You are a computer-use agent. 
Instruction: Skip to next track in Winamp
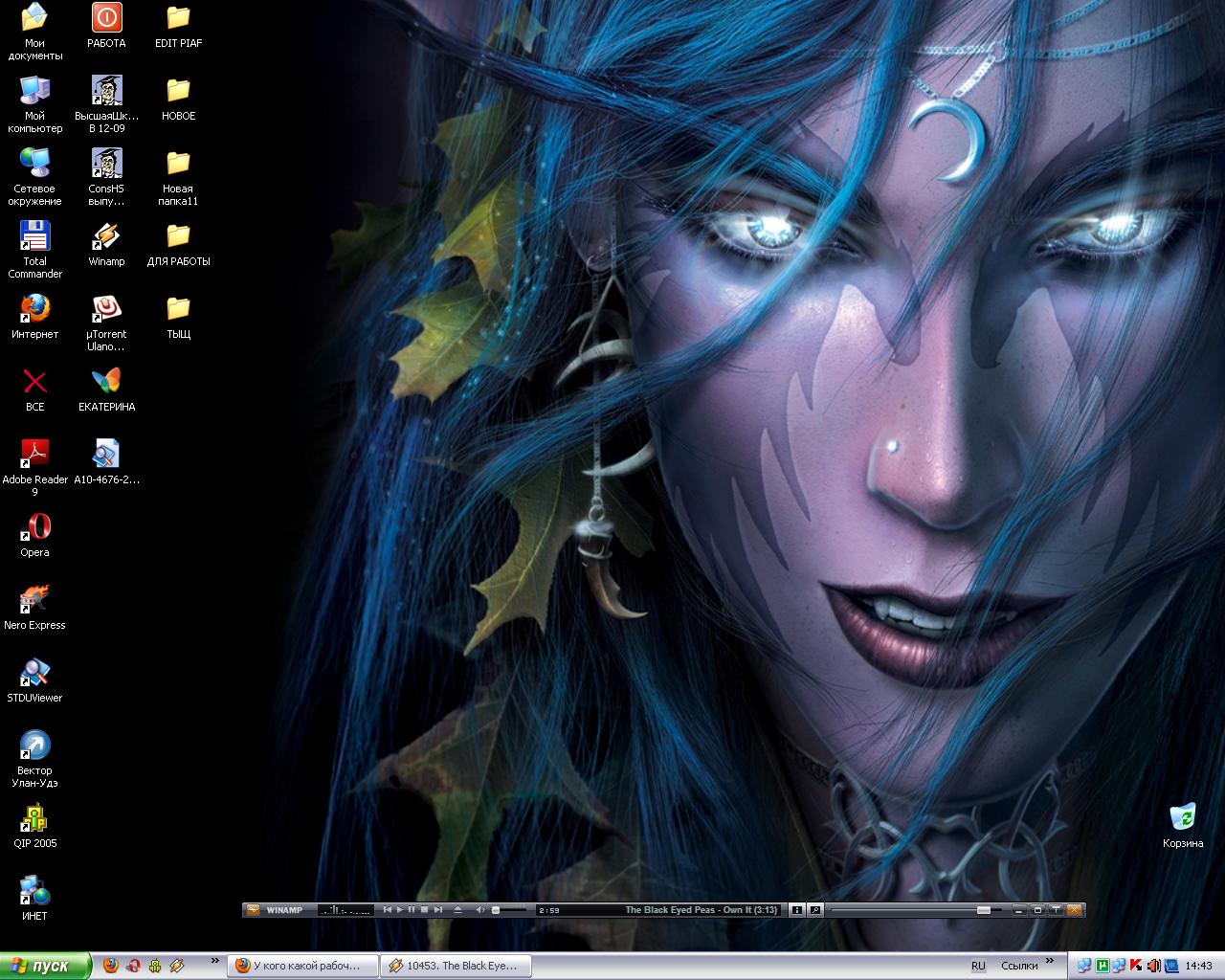point(437,910)
